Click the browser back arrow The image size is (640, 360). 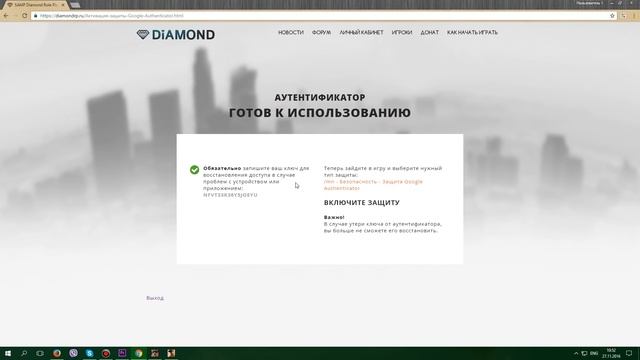click(x=6, y=16)
